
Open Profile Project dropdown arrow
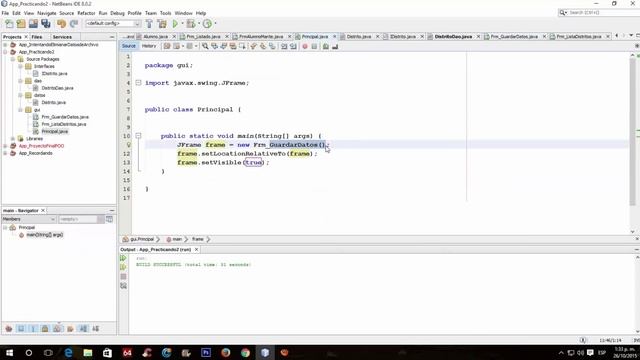[215, 24]
